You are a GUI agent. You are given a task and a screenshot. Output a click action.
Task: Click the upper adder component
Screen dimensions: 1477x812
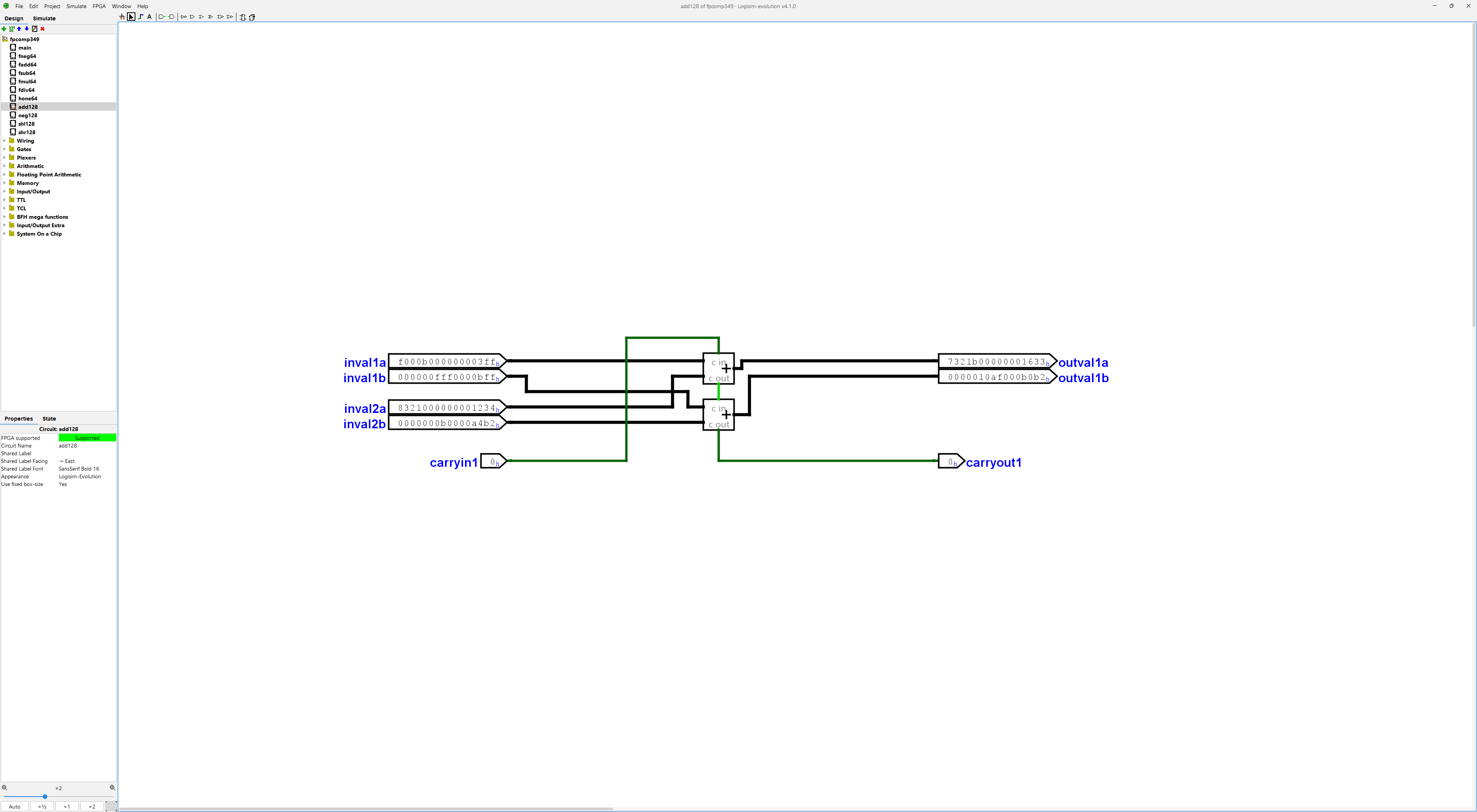(x=718, y=368)
